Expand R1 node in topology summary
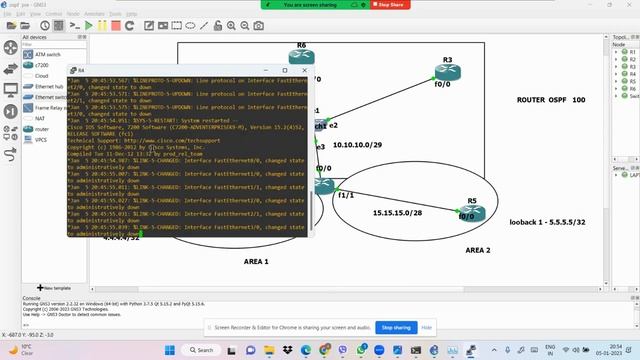 coord(616,52)
